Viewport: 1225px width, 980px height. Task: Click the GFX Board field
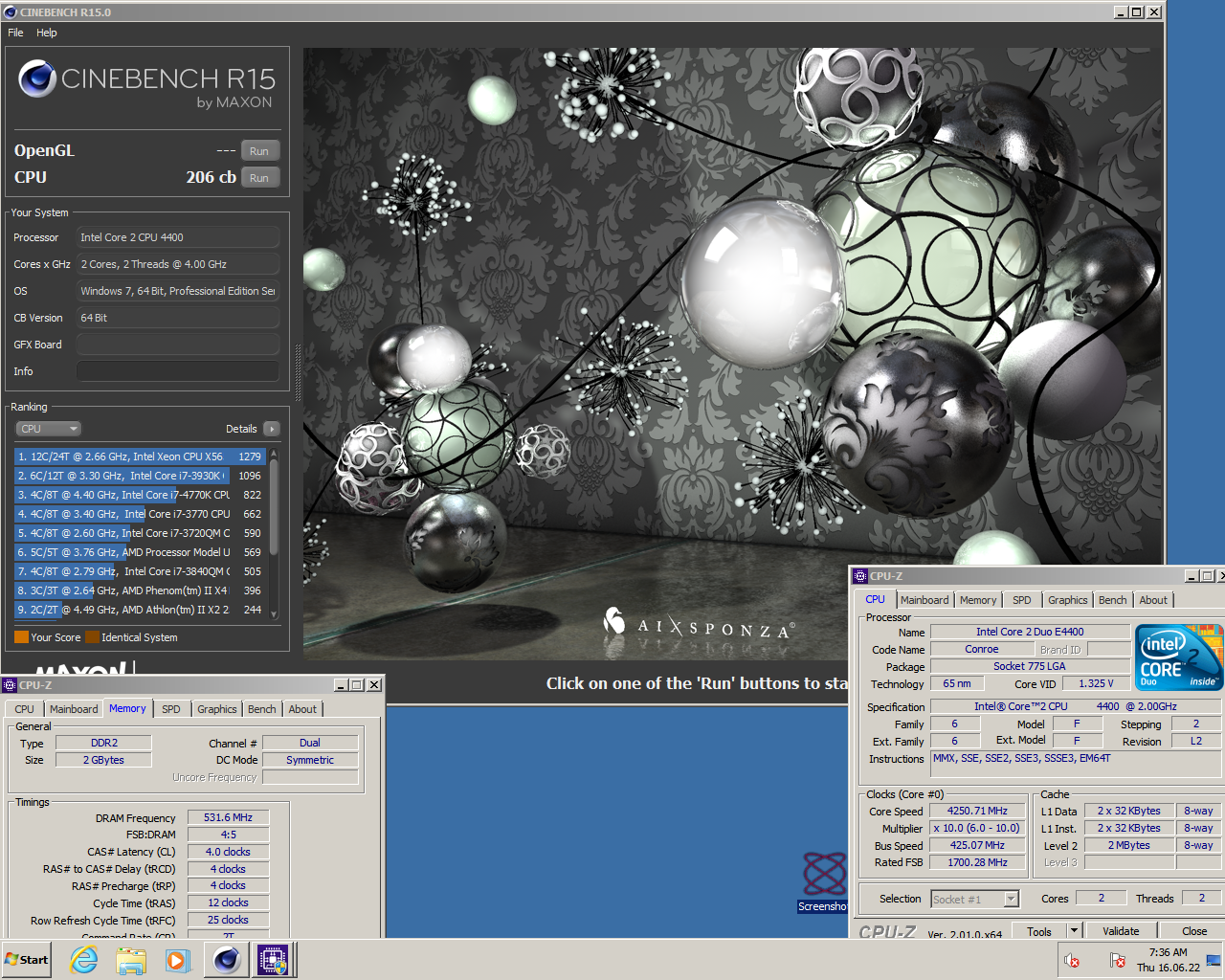[178, 345]
